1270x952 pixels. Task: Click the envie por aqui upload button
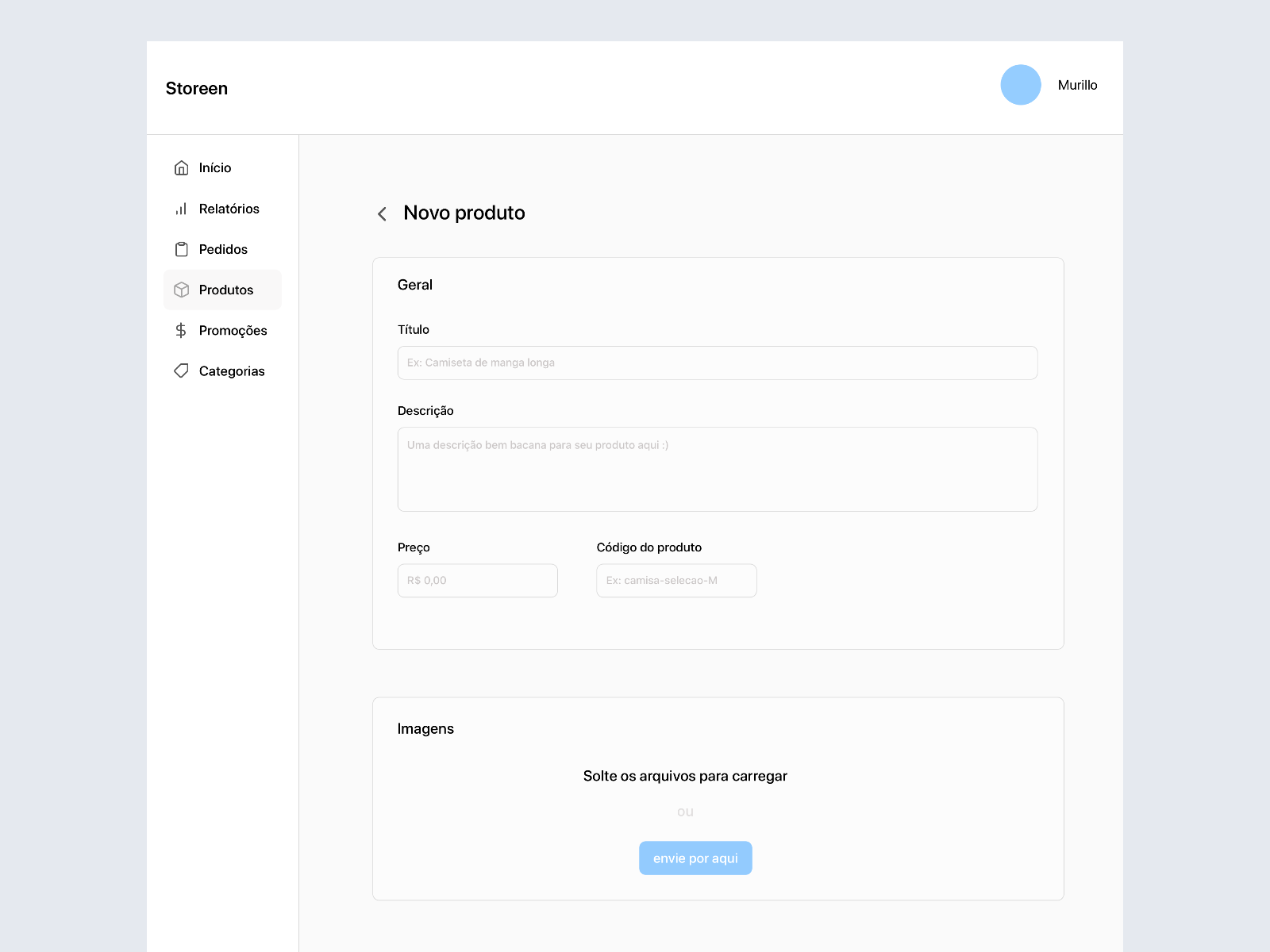695,858
